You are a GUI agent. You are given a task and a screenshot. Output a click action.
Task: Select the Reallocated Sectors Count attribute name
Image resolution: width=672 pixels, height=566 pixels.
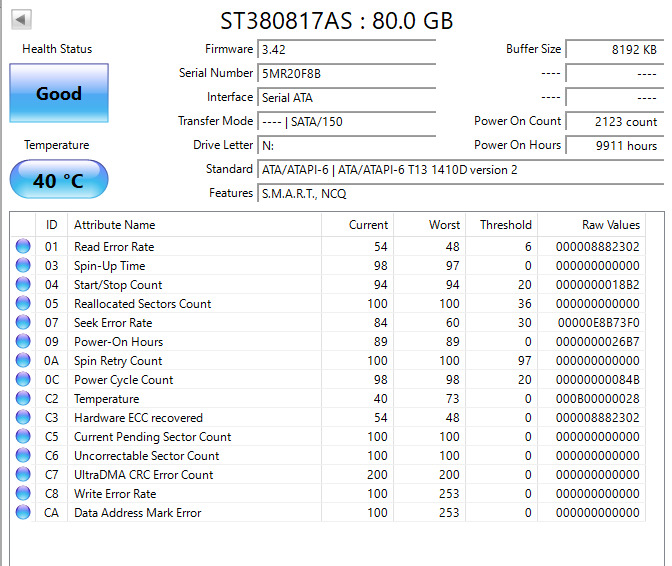143,304
